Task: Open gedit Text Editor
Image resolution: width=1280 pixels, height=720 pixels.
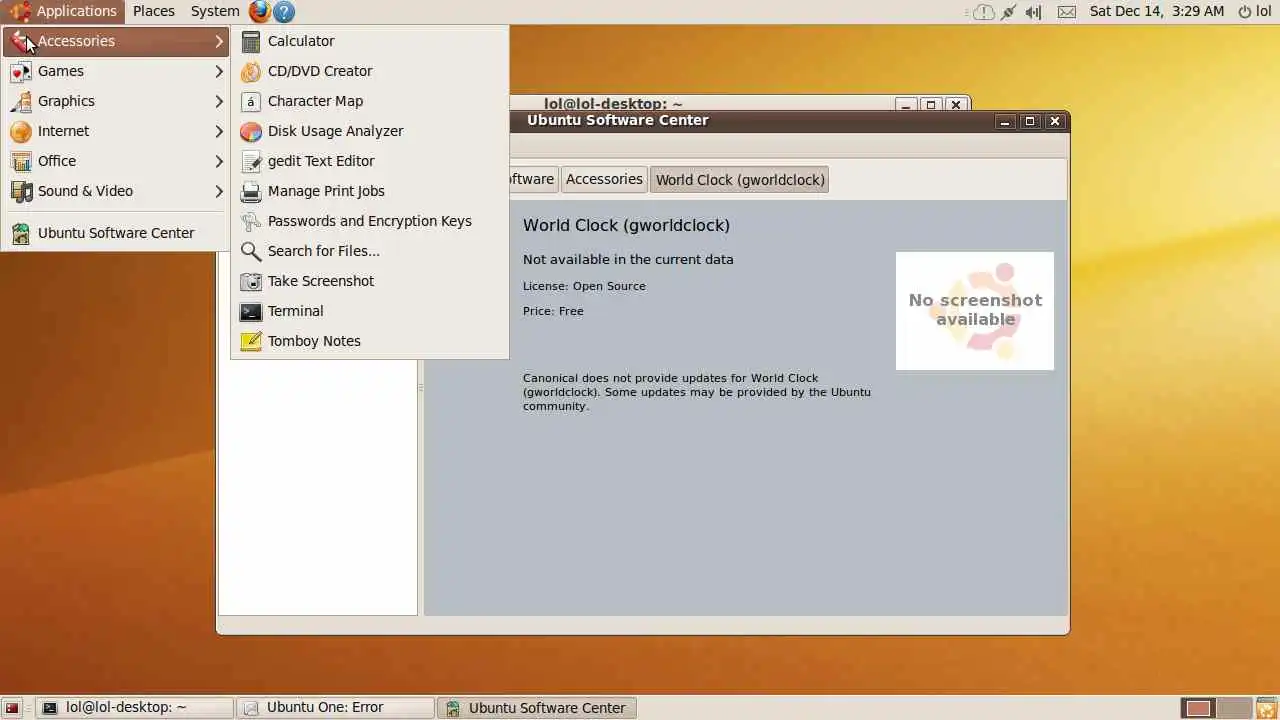Action: [369, 161]
